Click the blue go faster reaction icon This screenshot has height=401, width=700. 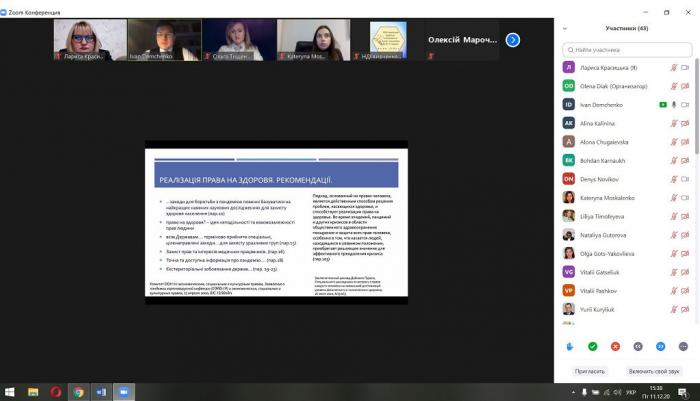660,347
